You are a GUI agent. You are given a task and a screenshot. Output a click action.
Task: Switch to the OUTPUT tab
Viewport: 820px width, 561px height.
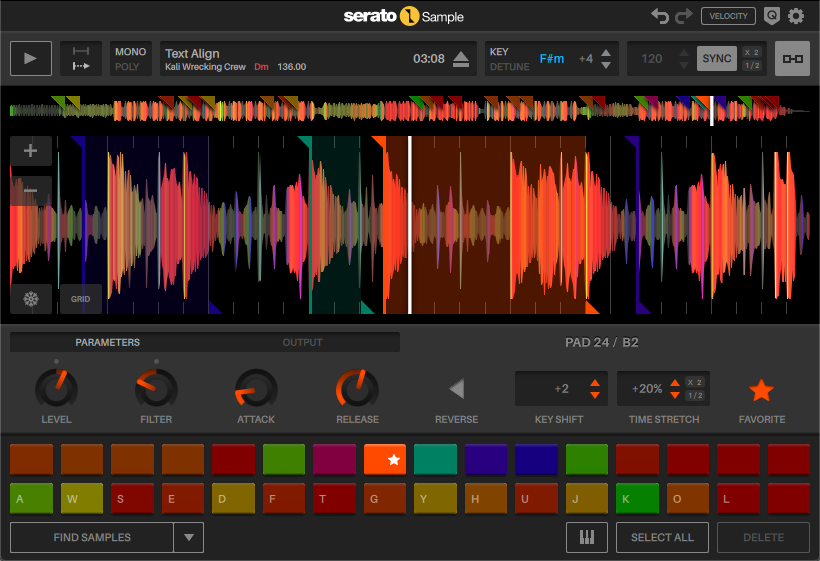click(x=302, y=342)
